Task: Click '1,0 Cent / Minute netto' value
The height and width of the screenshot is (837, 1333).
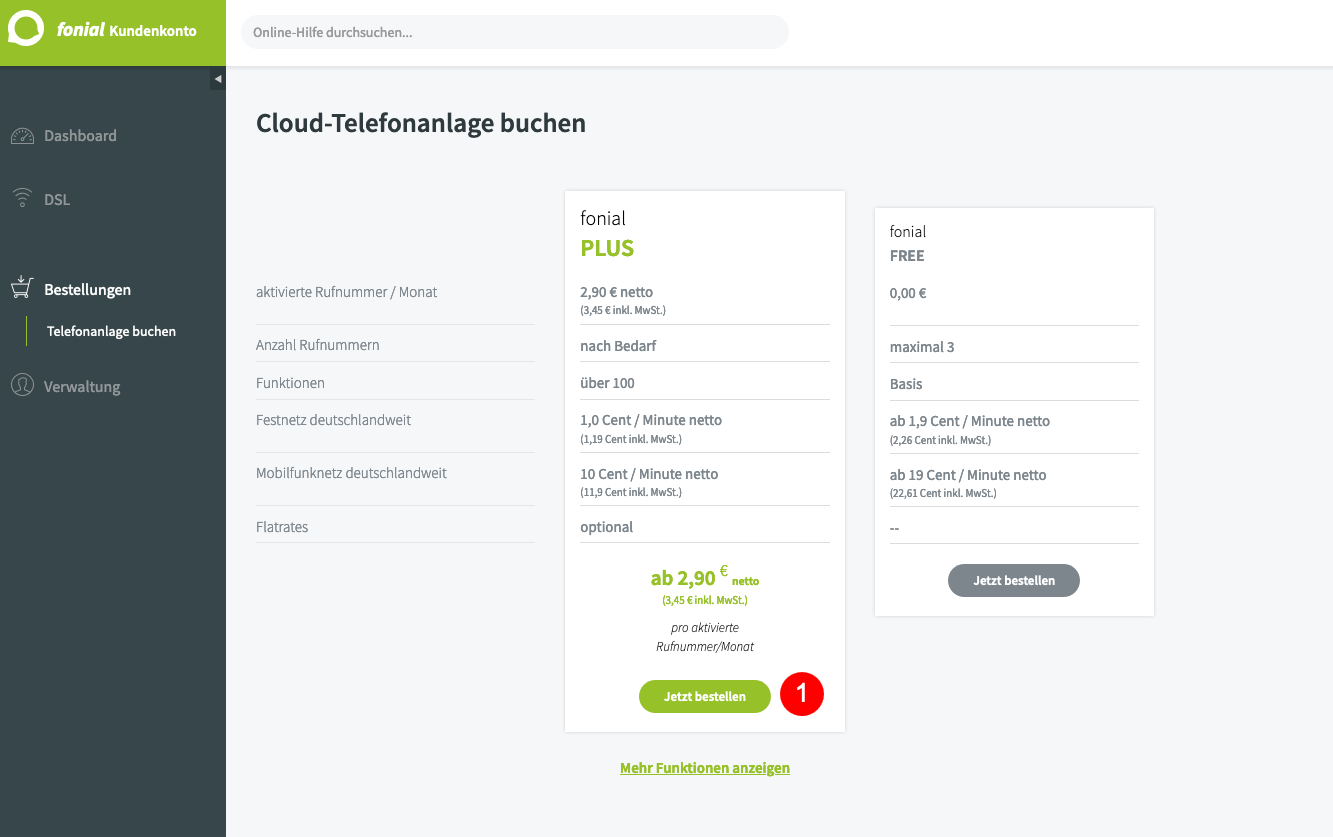Action: coord(651,420)
